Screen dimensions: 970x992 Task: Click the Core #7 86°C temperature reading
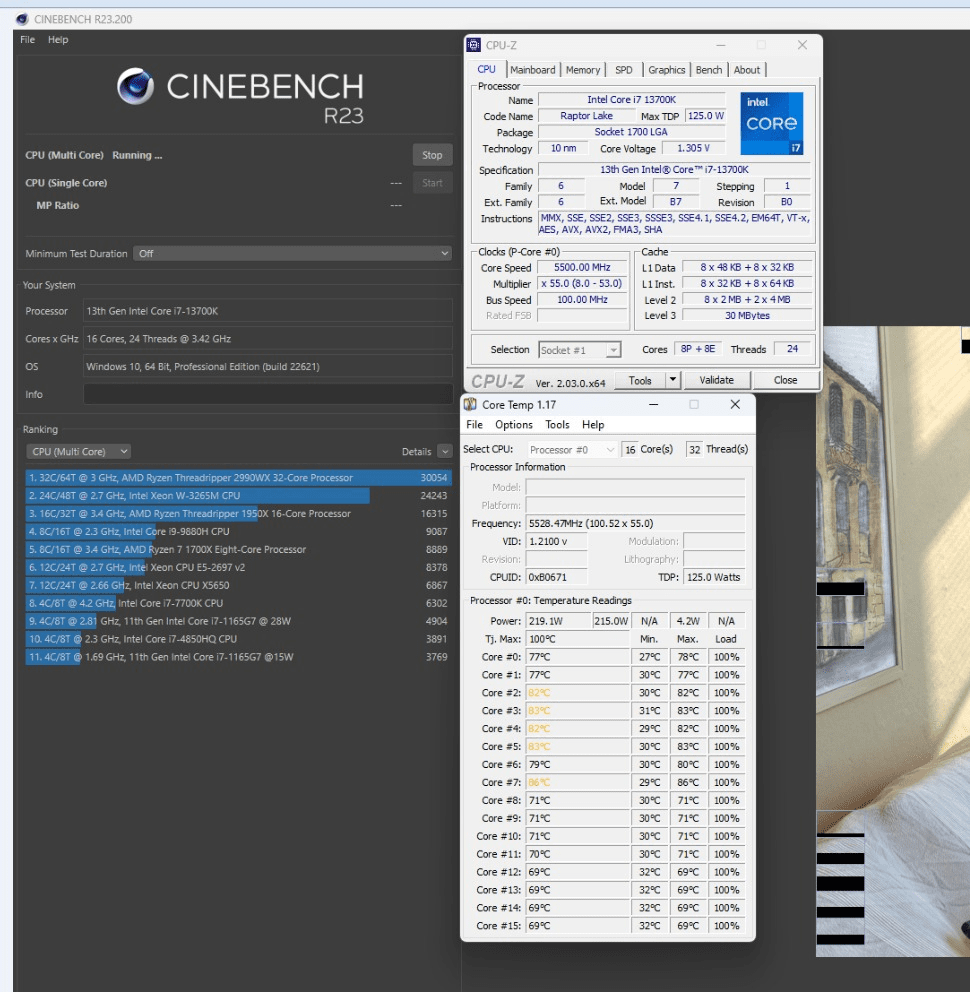578,783
